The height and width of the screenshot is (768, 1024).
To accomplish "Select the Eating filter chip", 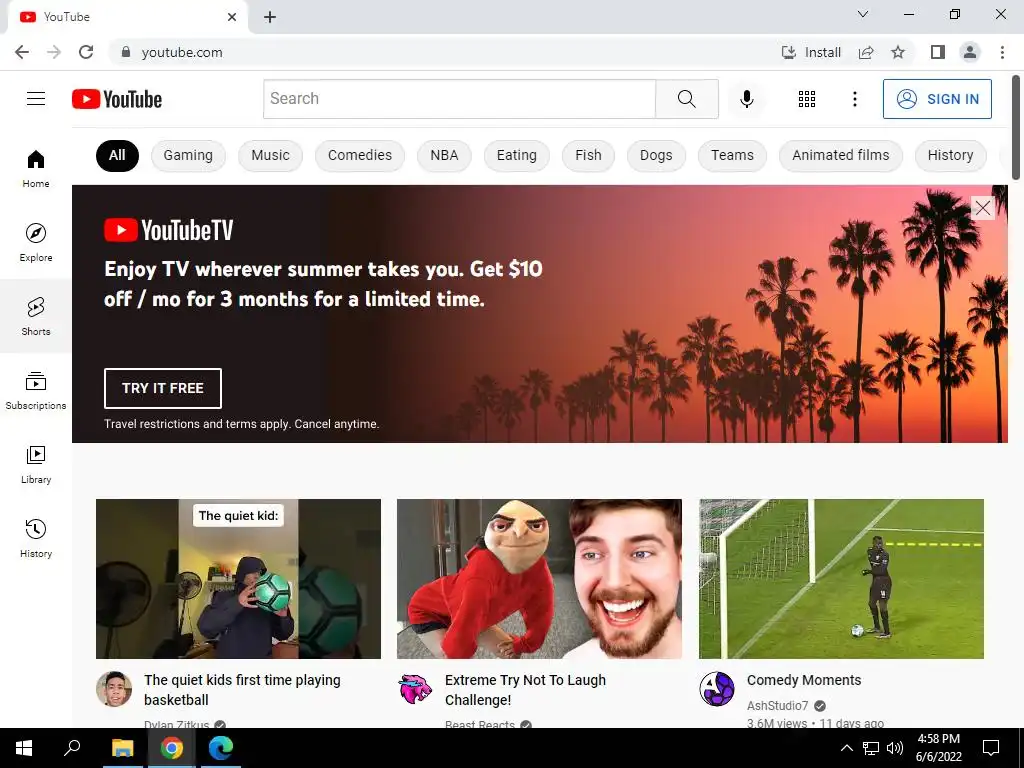I will click(x=517, y=155).
